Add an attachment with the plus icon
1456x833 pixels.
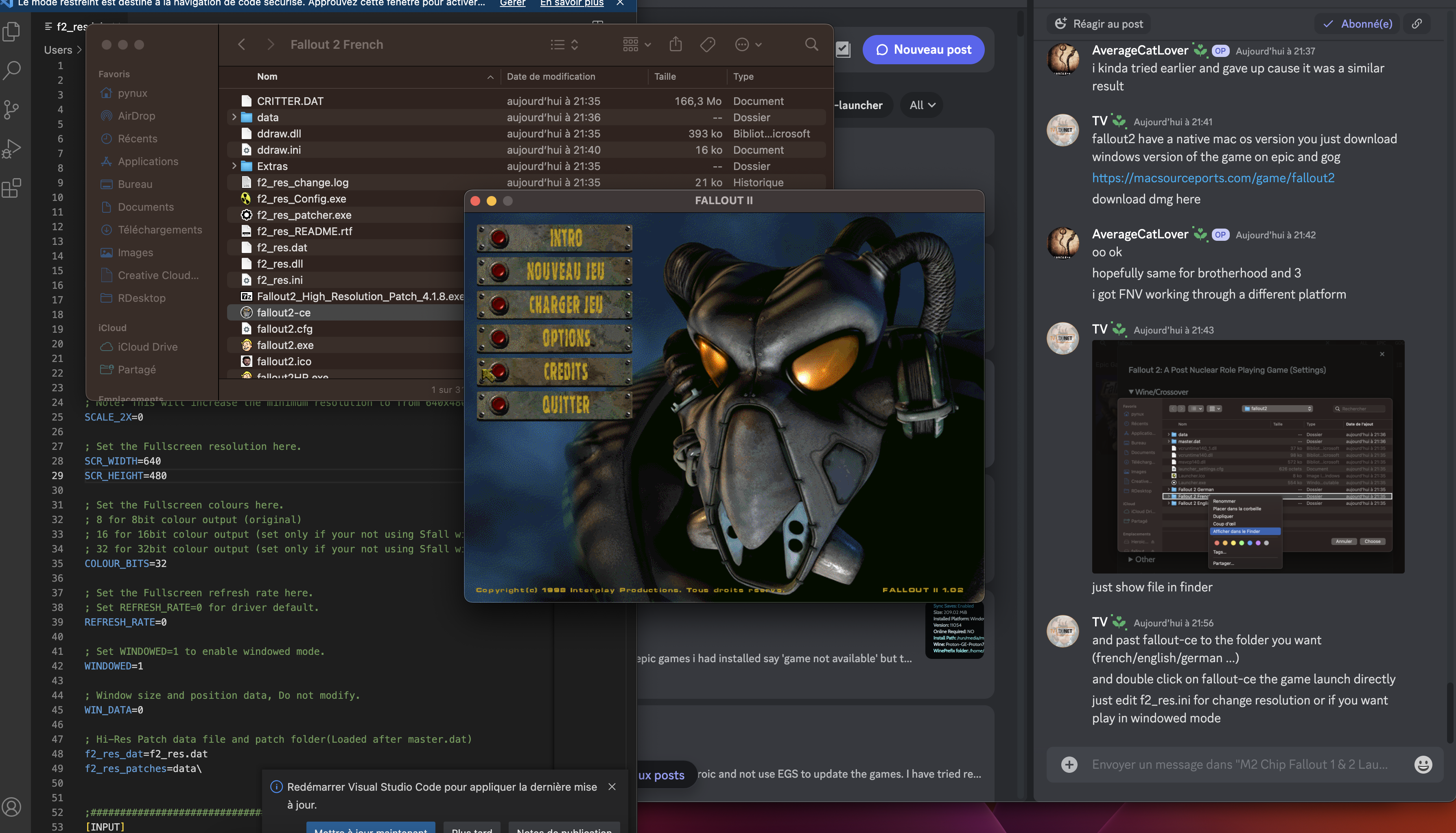pyautogui.click(x=1069, y=764)
